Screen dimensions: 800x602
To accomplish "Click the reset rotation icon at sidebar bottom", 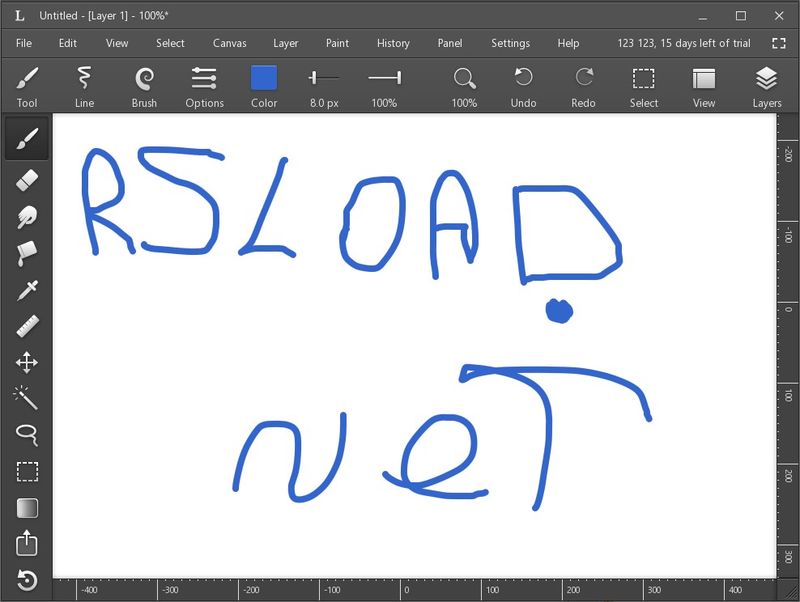I will (x=27, y=580).
